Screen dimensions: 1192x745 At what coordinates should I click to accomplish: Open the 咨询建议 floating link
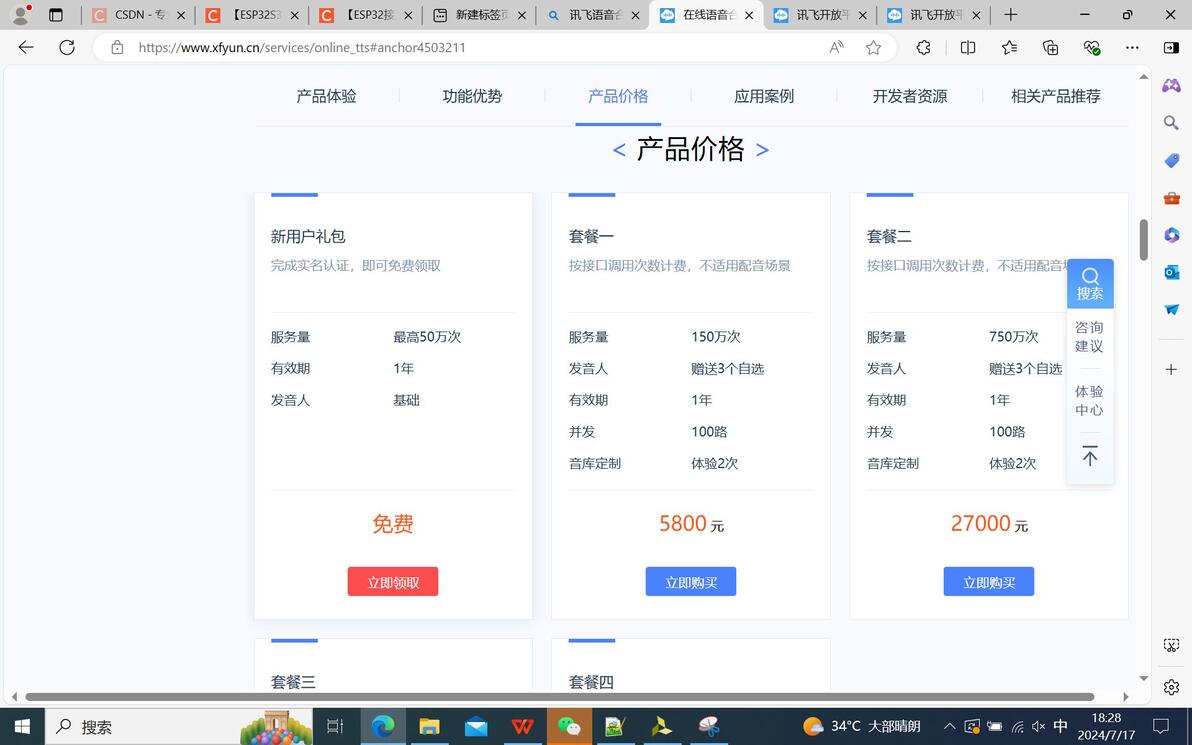pyautogui.click(x=1089, y=337)
